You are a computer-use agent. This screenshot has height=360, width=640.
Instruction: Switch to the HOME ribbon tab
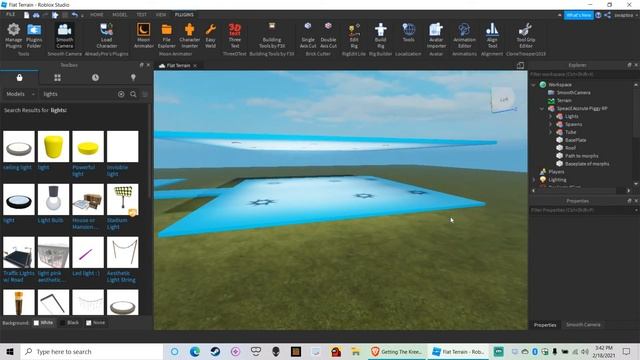(96, 15)
